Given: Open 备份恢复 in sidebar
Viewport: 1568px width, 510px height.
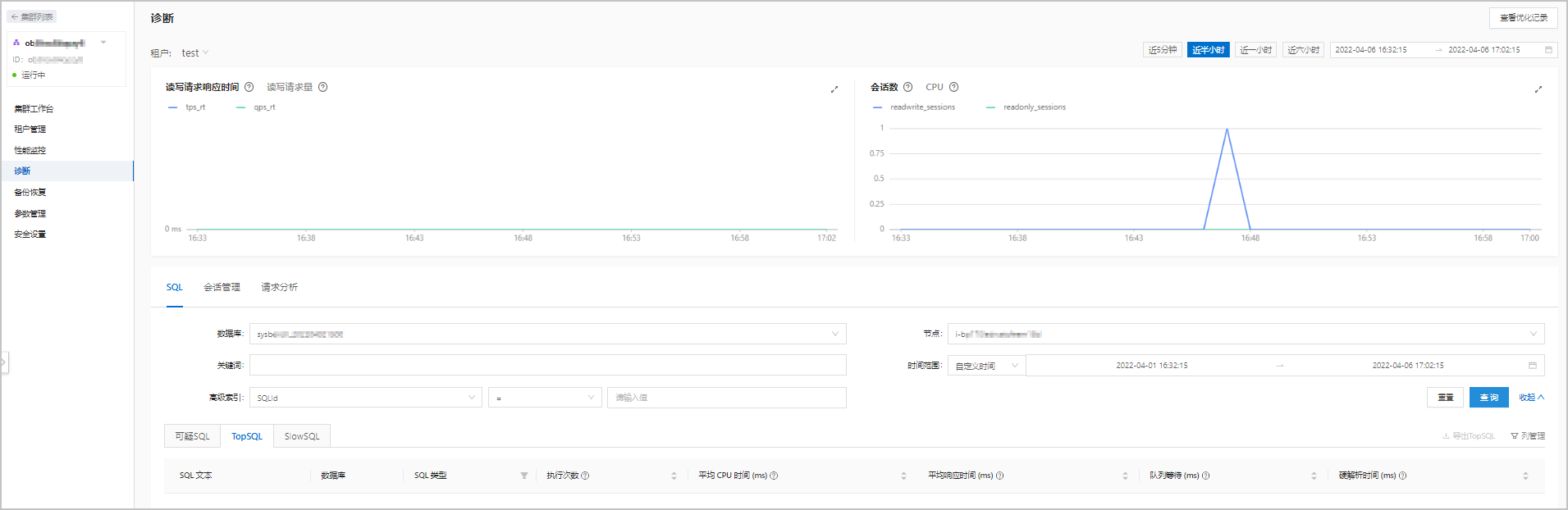Looking at the screenshot, I should (30, 192).
